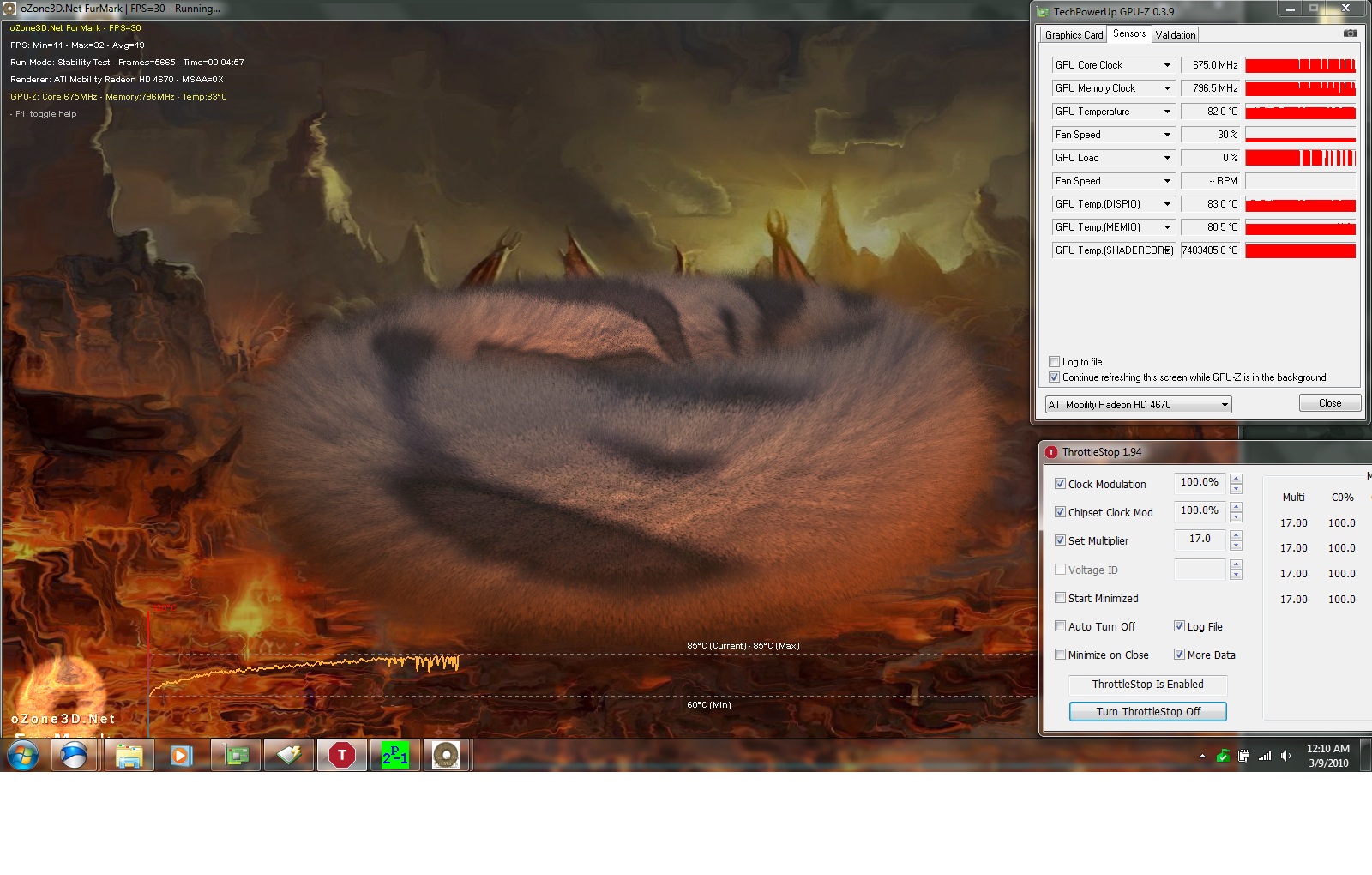Switch to Prime95 green taskbar icon
This screenshot has height=875, width=1372.
395,756
